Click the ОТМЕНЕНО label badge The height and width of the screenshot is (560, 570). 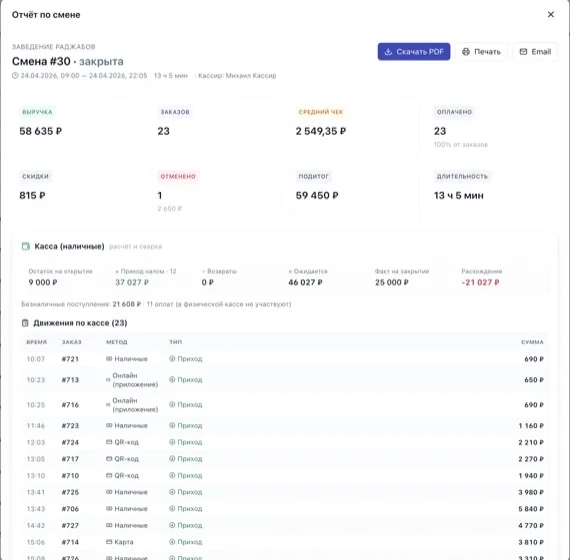[x=178, y=176]
